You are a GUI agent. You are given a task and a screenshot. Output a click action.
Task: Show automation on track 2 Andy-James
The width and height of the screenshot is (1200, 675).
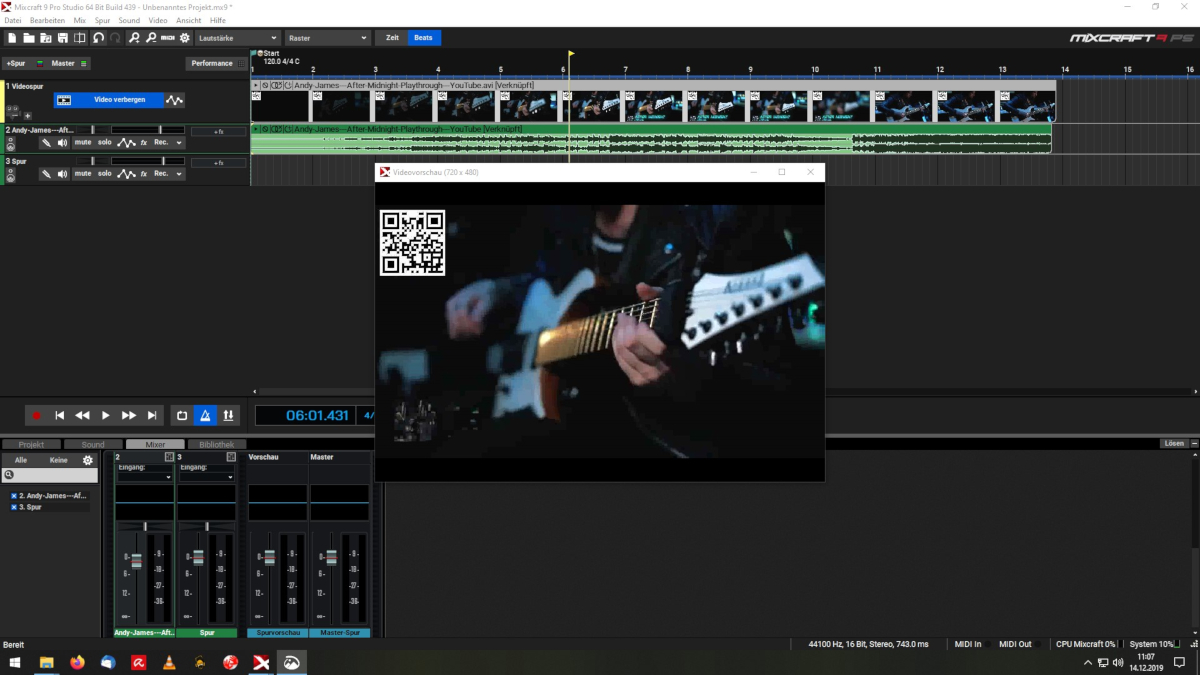tap(126, 143)
